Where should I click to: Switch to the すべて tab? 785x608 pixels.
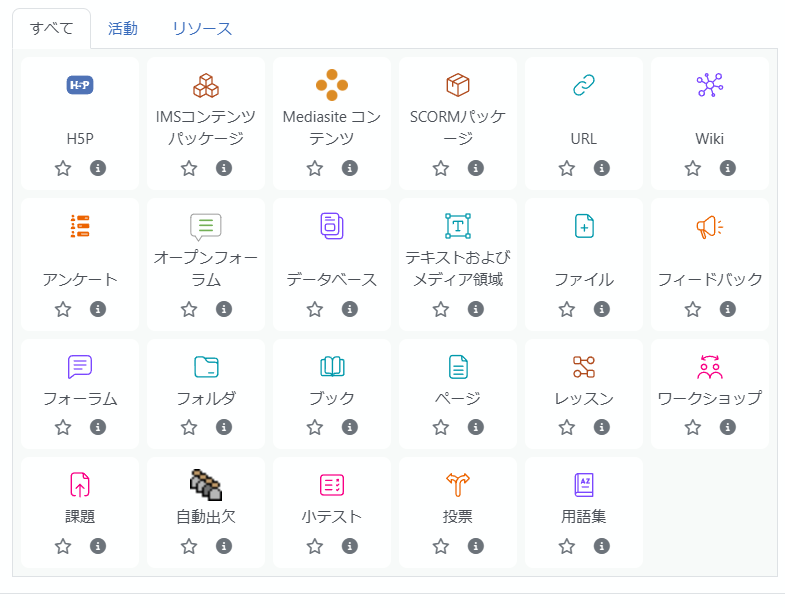[52, 29]
